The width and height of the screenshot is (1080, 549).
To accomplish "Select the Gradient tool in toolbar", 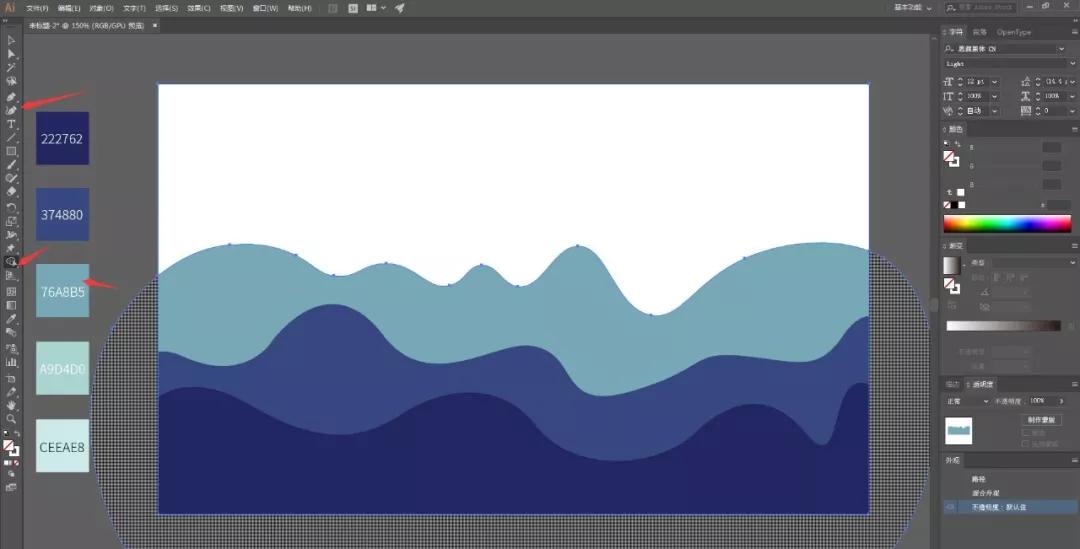I will [11, 305].
